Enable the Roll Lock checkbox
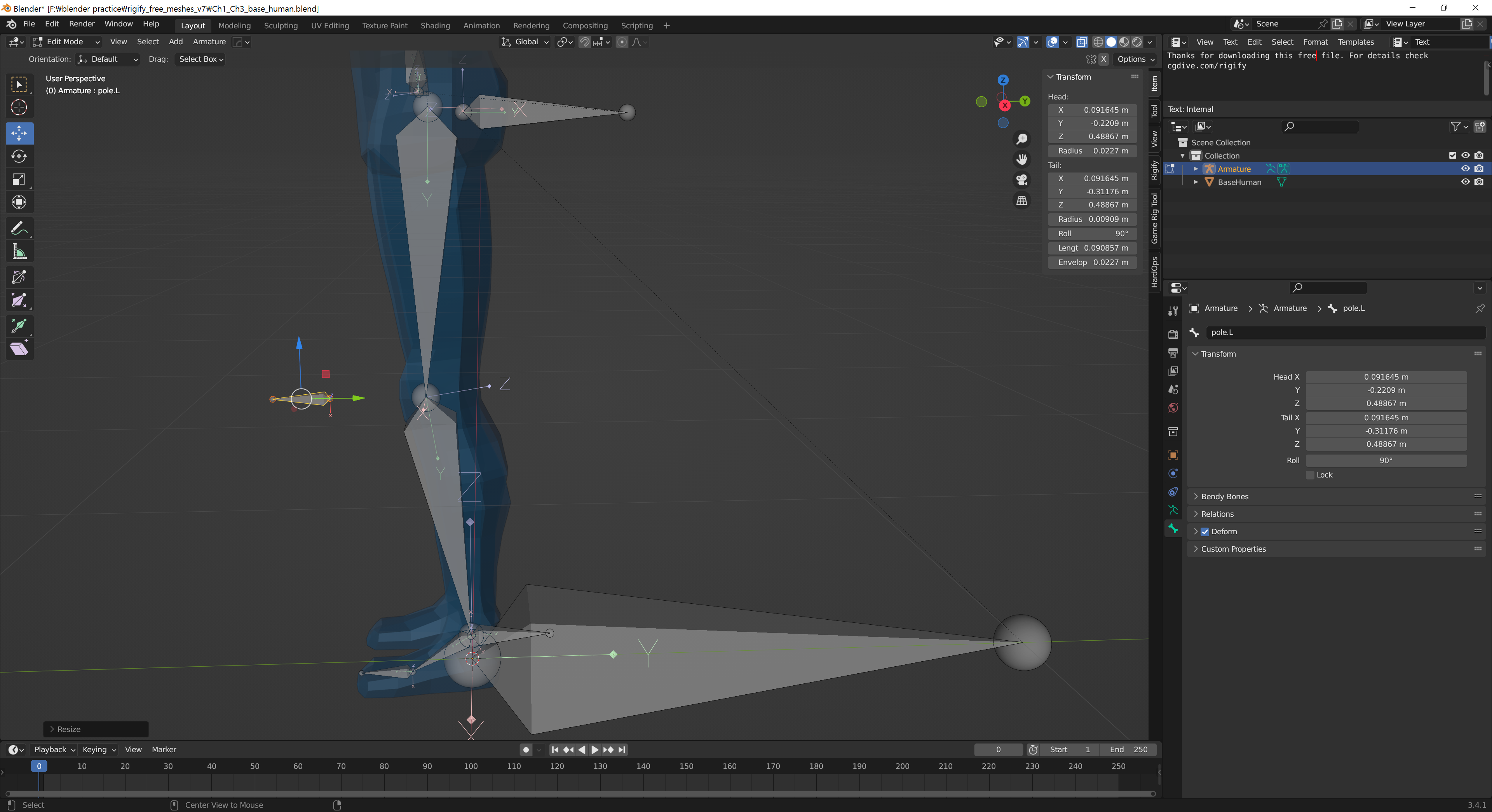Screen dimensions: 1492x812 [1310, 475]
